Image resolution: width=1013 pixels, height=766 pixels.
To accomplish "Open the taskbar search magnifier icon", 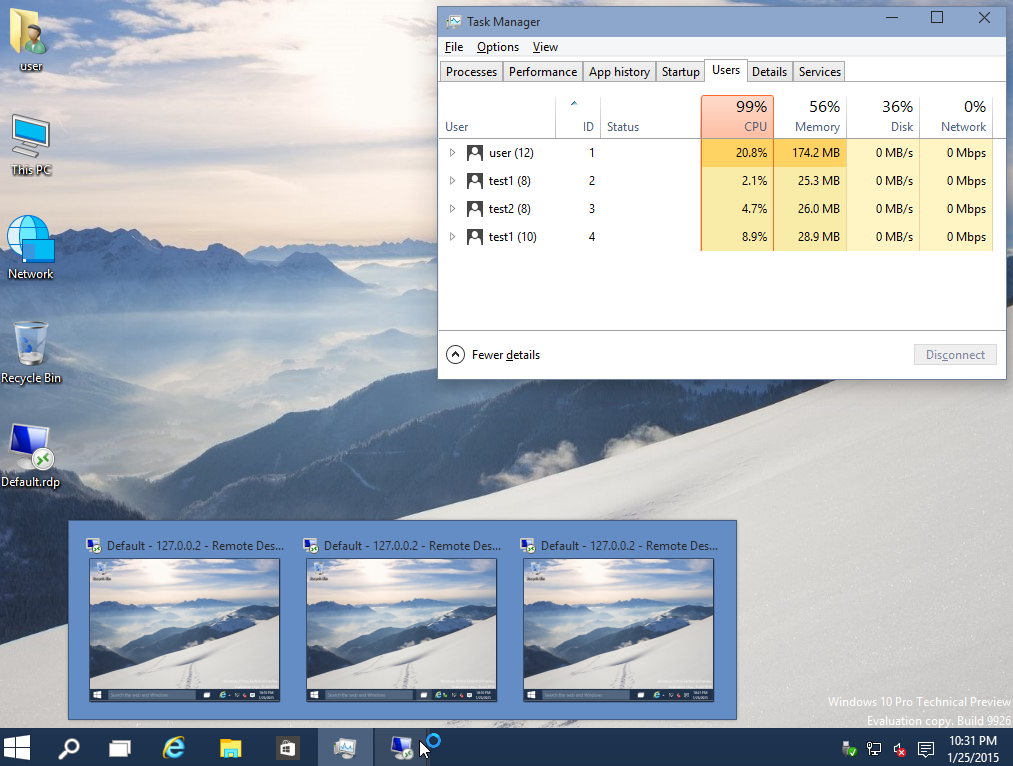I will coord(69,747).
